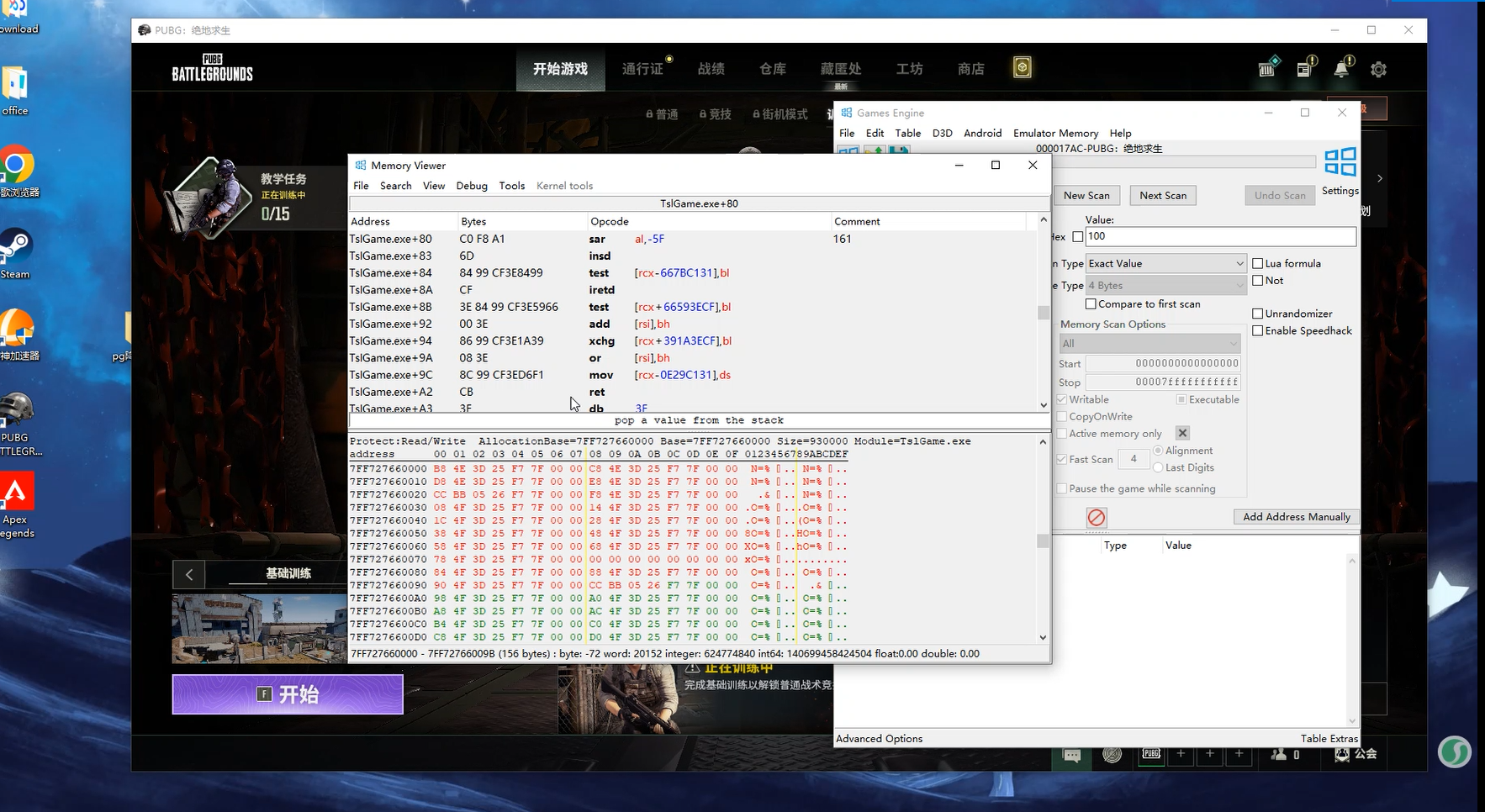Screen dimensions: 1485x812
Task: Open the Apex Legends desktop icon
Action: tap(17, 492)
